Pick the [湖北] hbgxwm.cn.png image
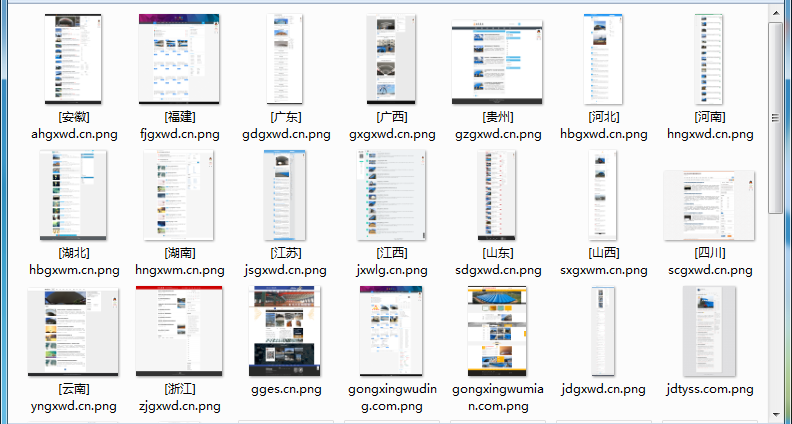 (x=75, y=194)
